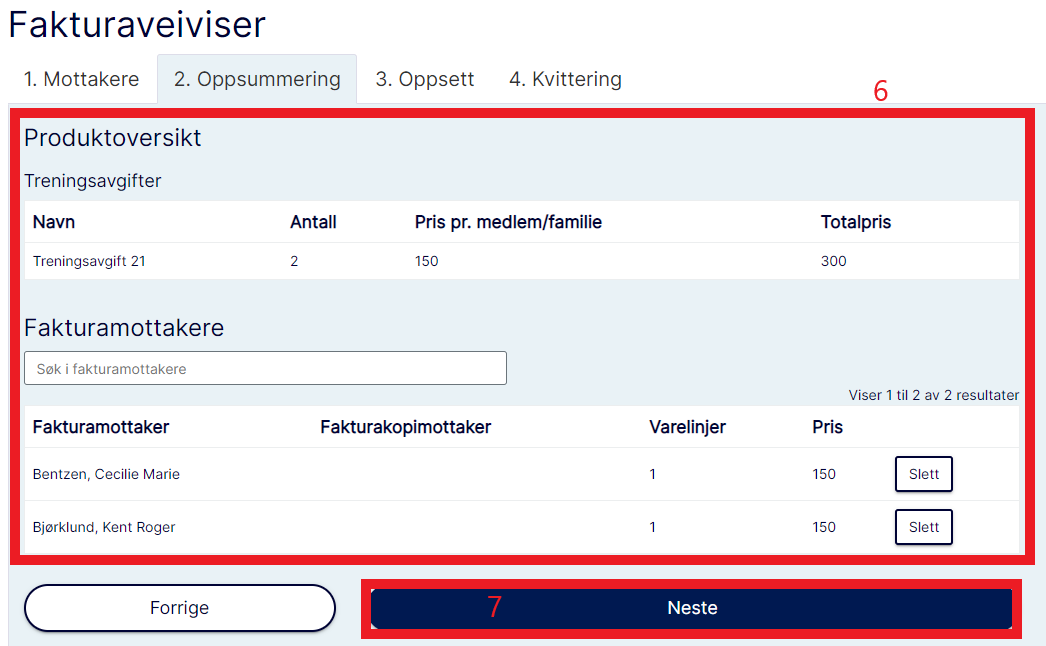This screenshot has width=1046, height=646.
Task: Click the Fakturaveiviser page title
Action: (137, 25)
